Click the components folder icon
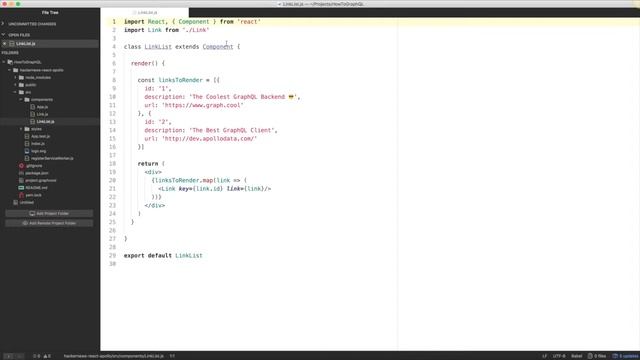The height and width of the screenshot is (360, 640). [27, 100]
